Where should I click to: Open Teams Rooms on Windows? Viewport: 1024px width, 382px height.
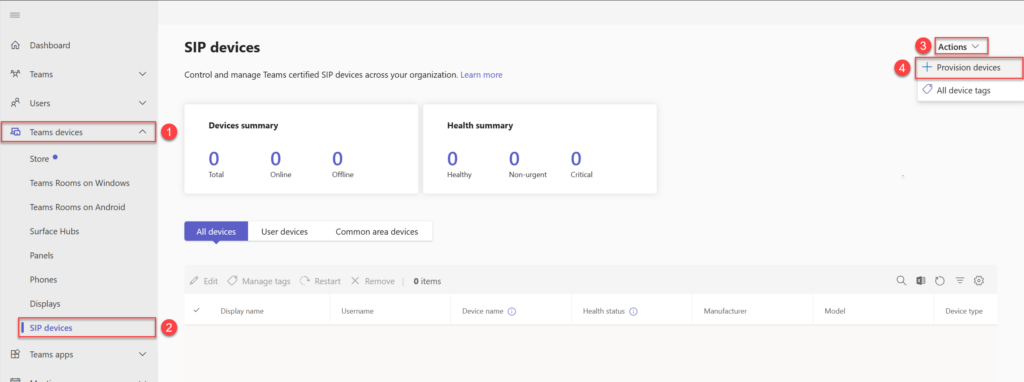(79, 183)
